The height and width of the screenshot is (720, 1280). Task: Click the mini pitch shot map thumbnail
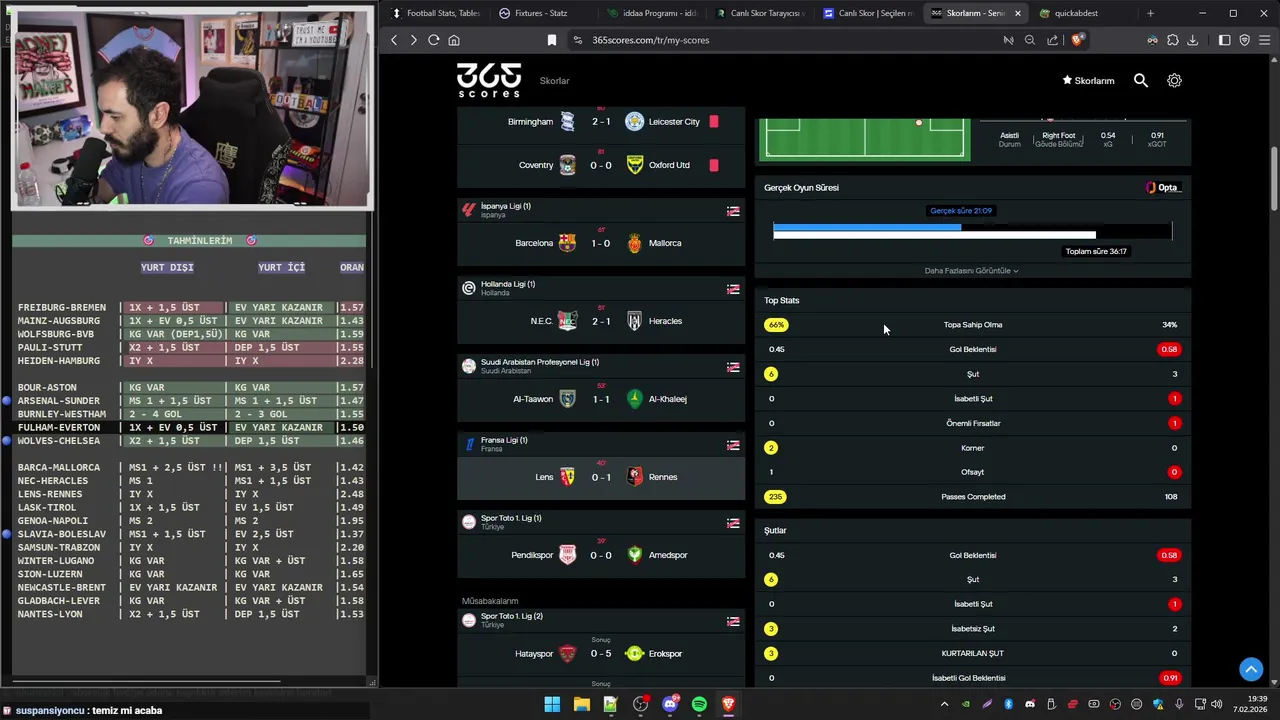pos(865,138)
